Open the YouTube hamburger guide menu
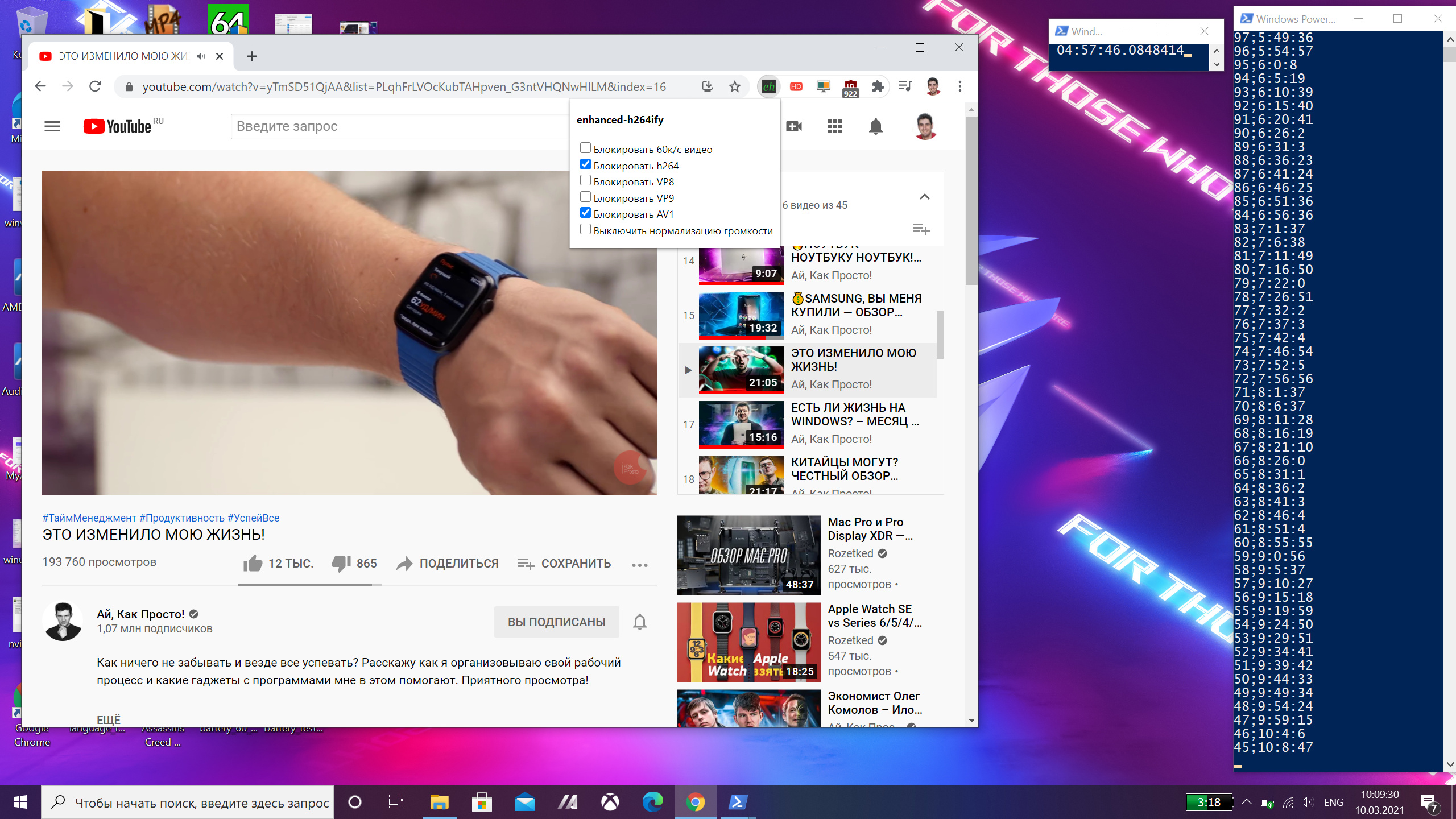Screen dimensions: 1456x819 [x=52, y=126]
